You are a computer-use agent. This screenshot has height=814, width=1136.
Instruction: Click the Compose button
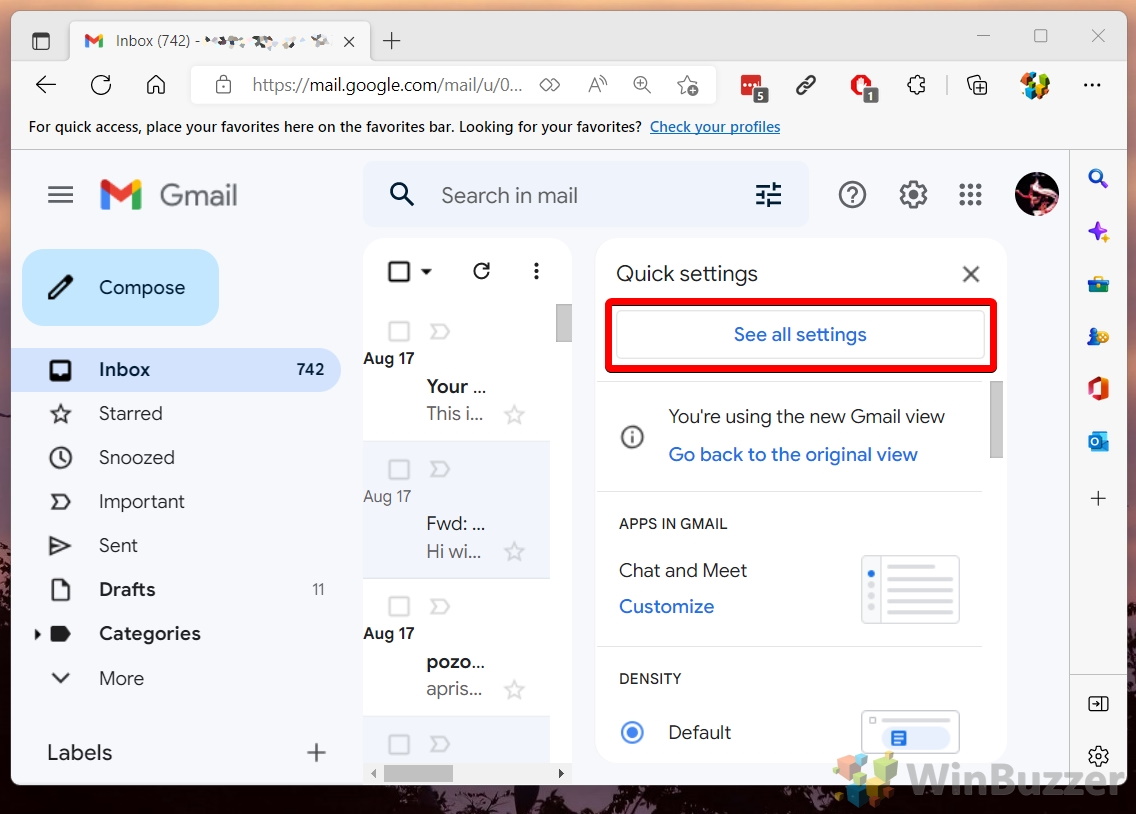click(x=120, y=288)
